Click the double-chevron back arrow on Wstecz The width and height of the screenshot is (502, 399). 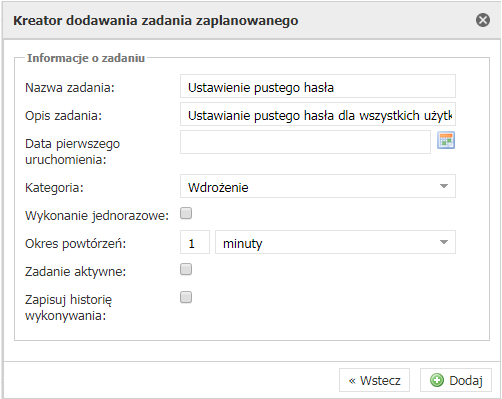coord(352,381)
